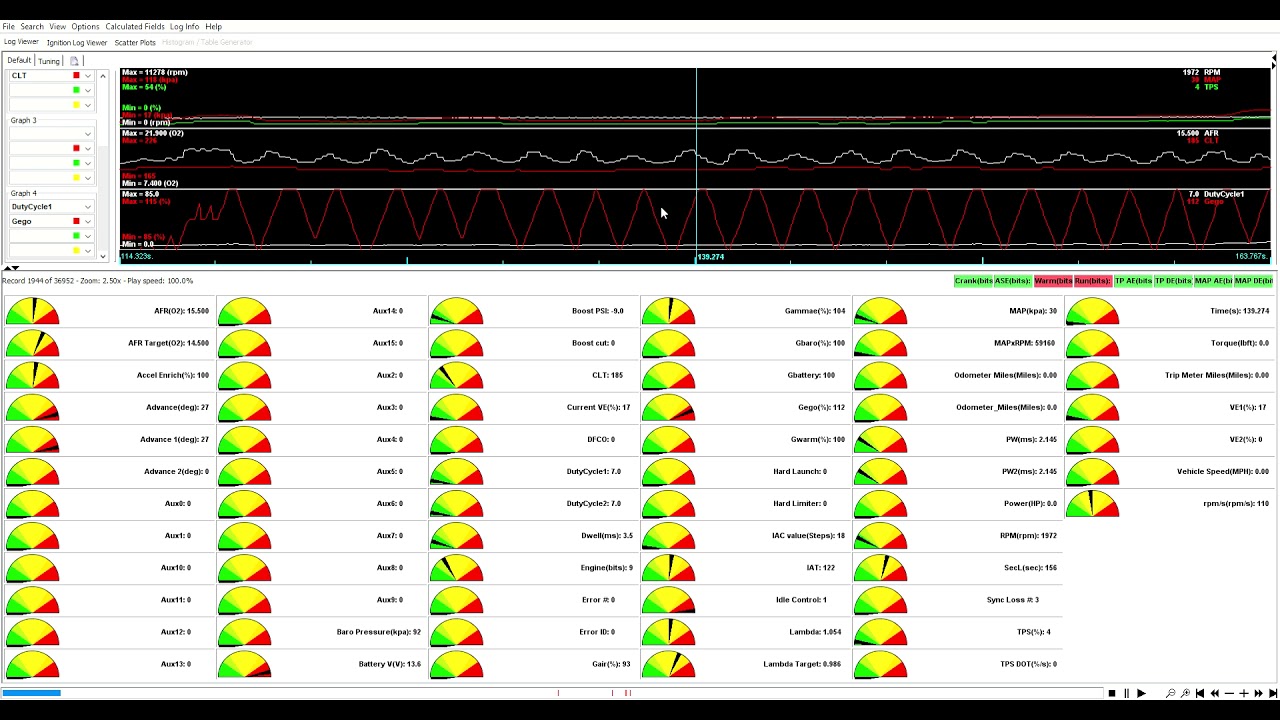
Task: Open the DutyCycle1 field dropdown
Action: click(88, 207)
